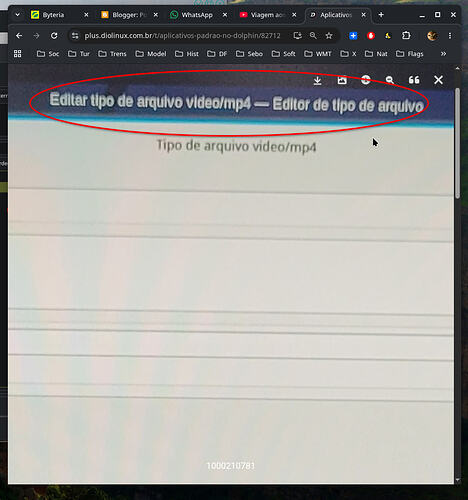Open the yellow moon extension icon
This screenshot has height=500, width=468.
(x=388, y=36)
